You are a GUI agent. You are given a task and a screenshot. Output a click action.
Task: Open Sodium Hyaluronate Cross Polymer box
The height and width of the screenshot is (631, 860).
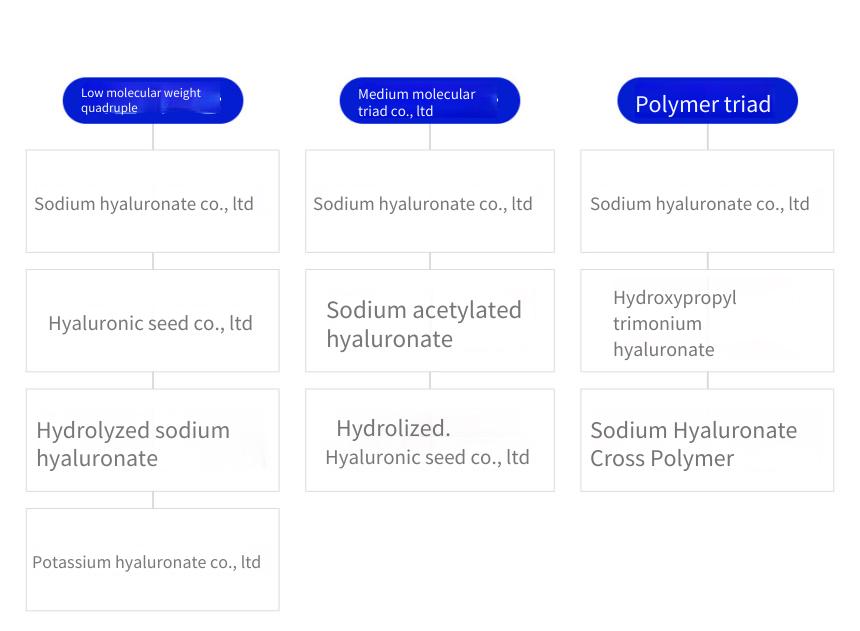(x=708, y=440)
